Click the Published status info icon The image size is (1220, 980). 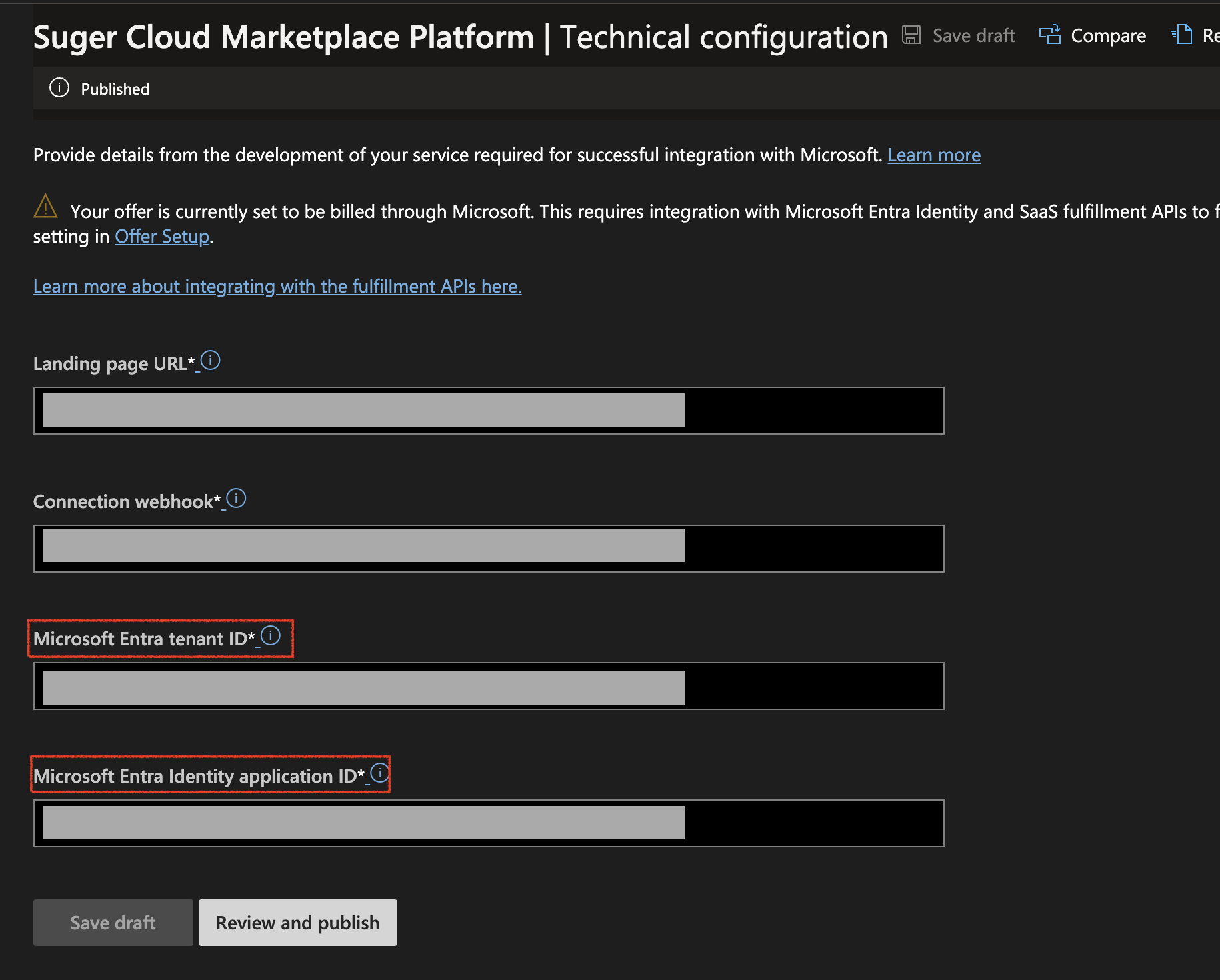(x=59, y=88)
